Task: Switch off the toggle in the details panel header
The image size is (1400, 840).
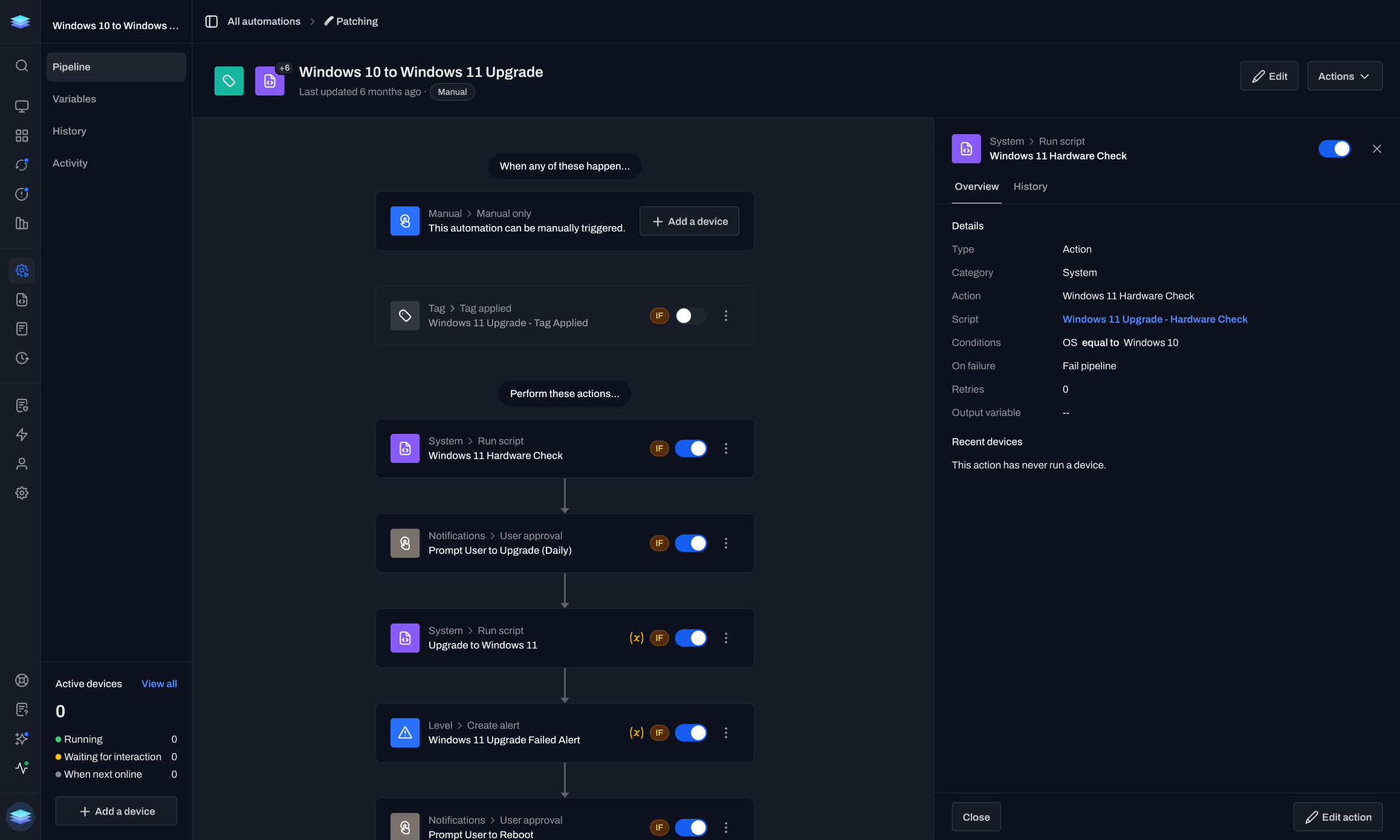Action: click(1334, 149)
